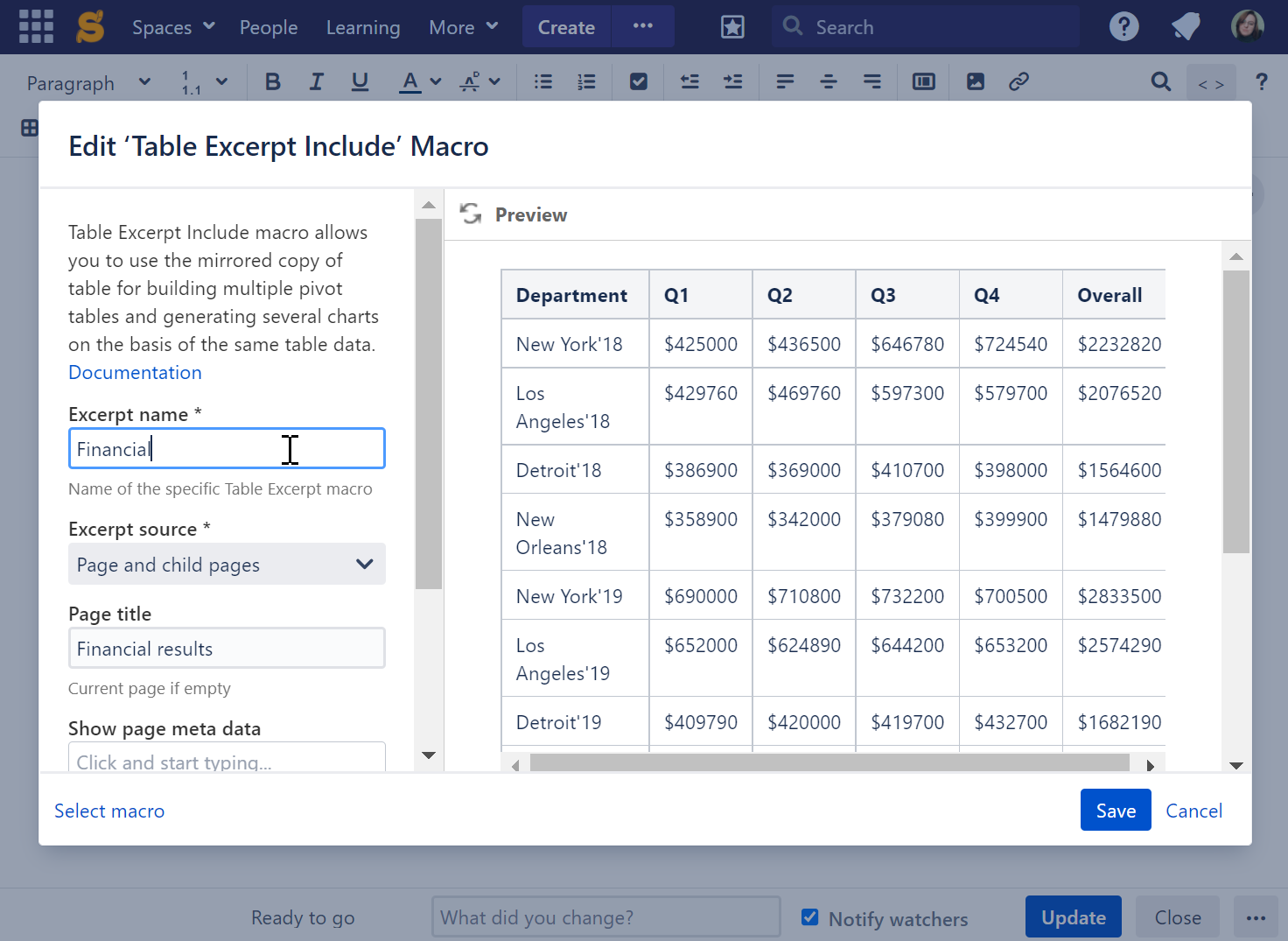The height and width of the screenshot is (941, 1288).
Task: Click the Page title input field
Action: click(x=227, y=649)
